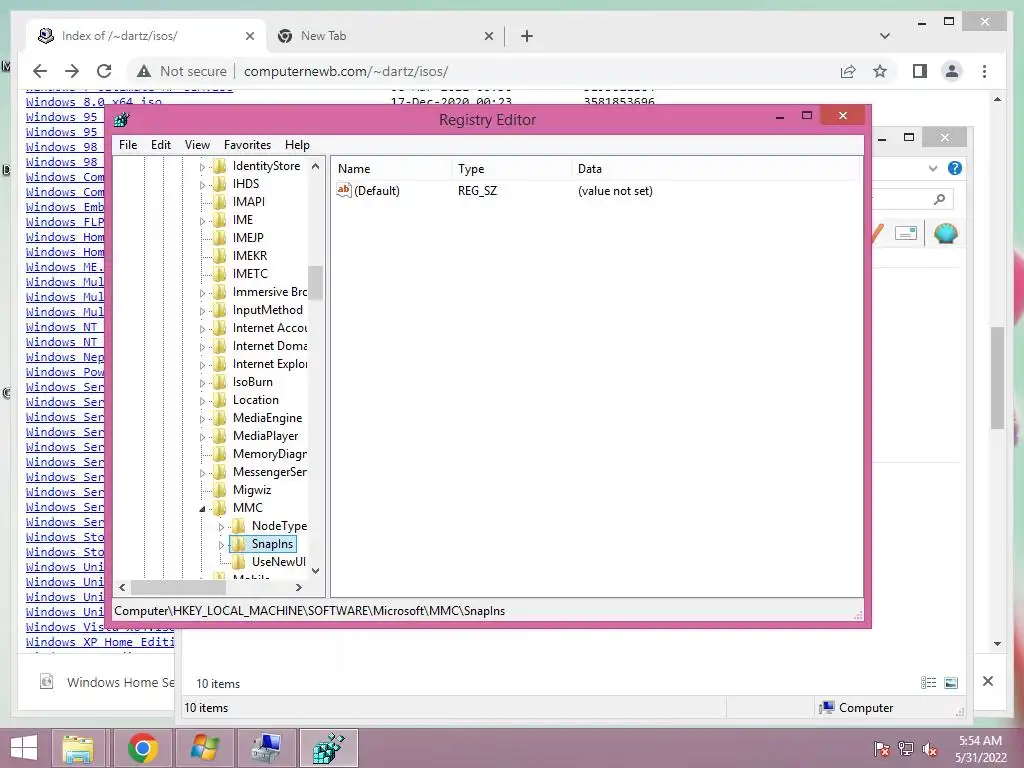Screen dimensions: 1024x768
Task: Open File Explorer from the taskbar
Action: 78,748
